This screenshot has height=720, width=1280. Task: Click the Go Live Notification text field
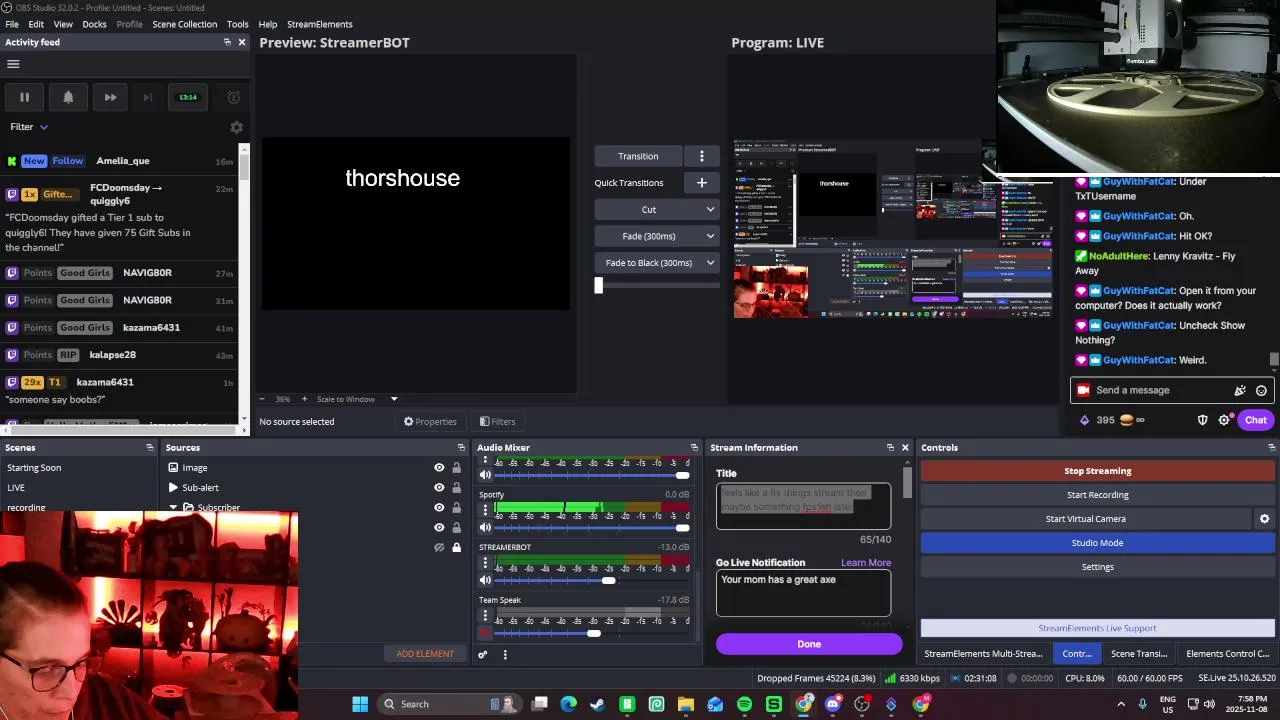[803, 594]
